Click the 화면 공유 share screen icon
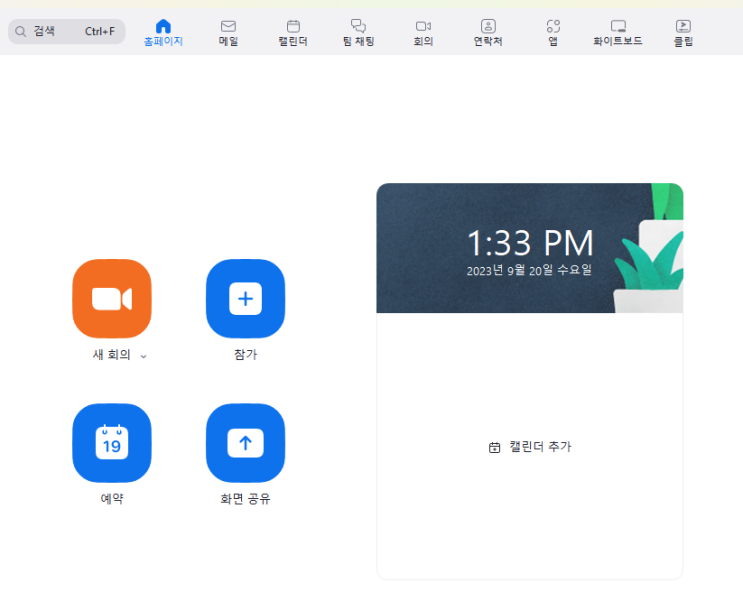Image resolution: width=743 pixels, height=601 pixels. pos(245,443)
